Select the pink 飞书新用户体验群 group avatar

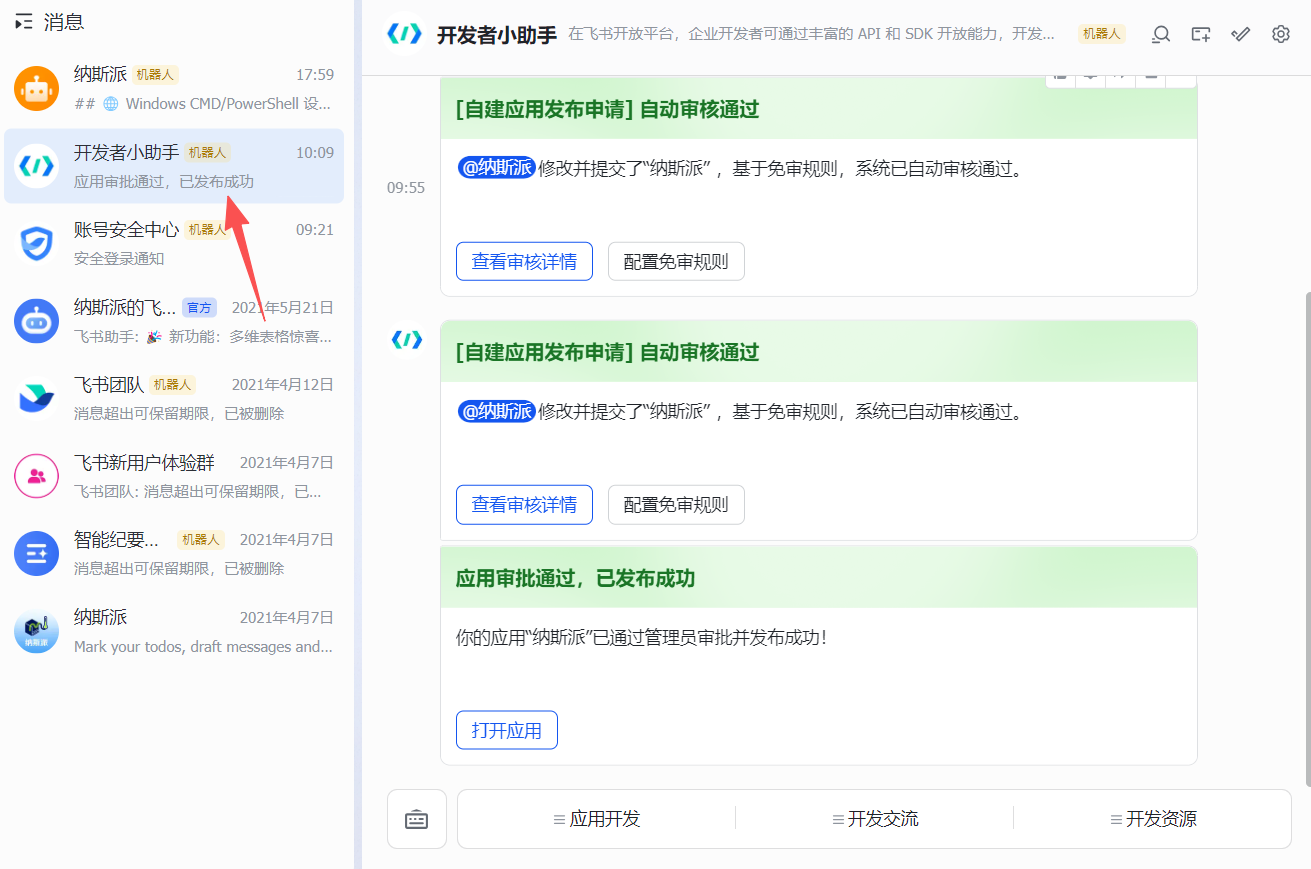click(37, 476)
